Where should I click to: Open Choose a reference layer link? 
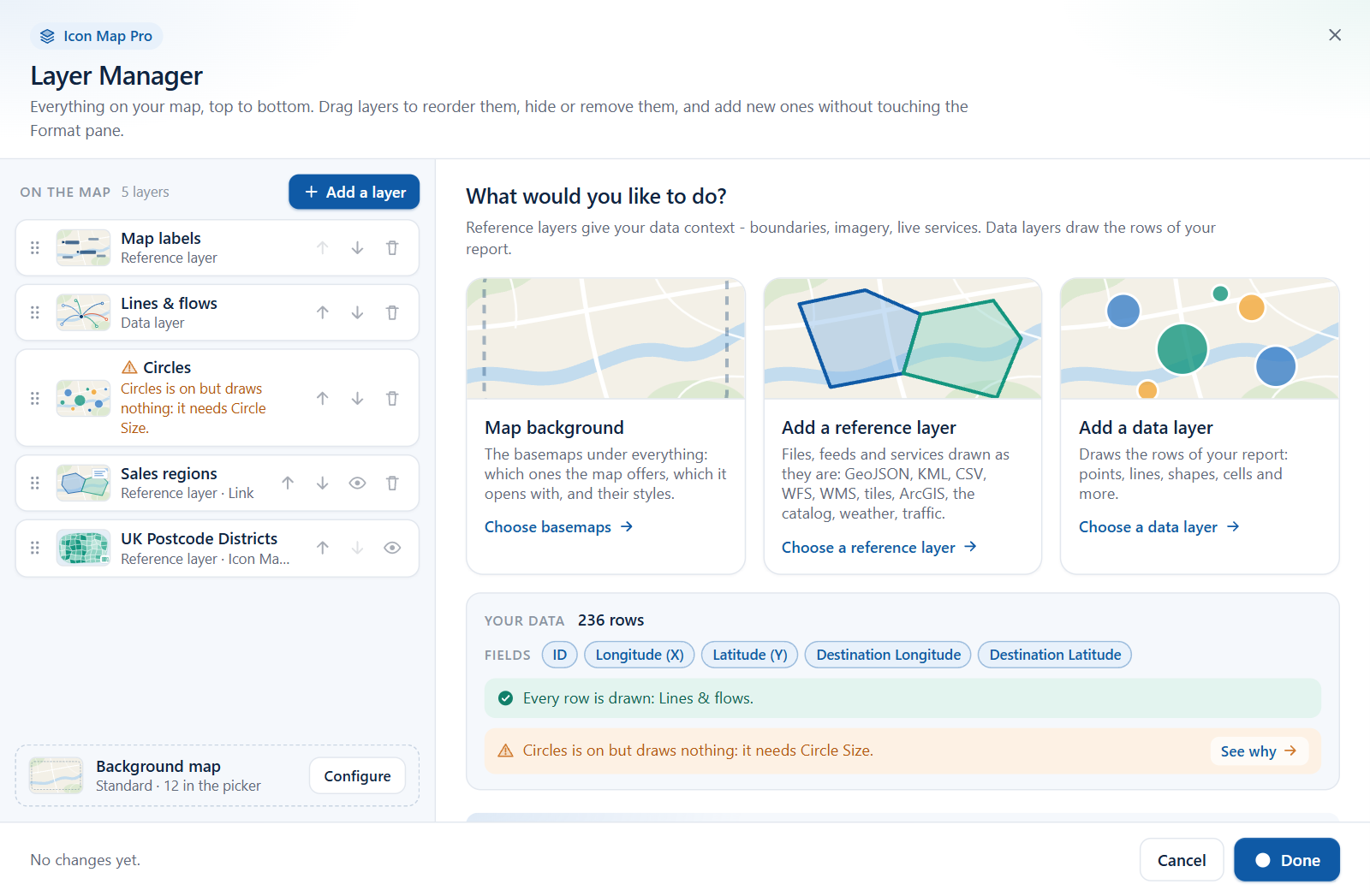point(879,548)
